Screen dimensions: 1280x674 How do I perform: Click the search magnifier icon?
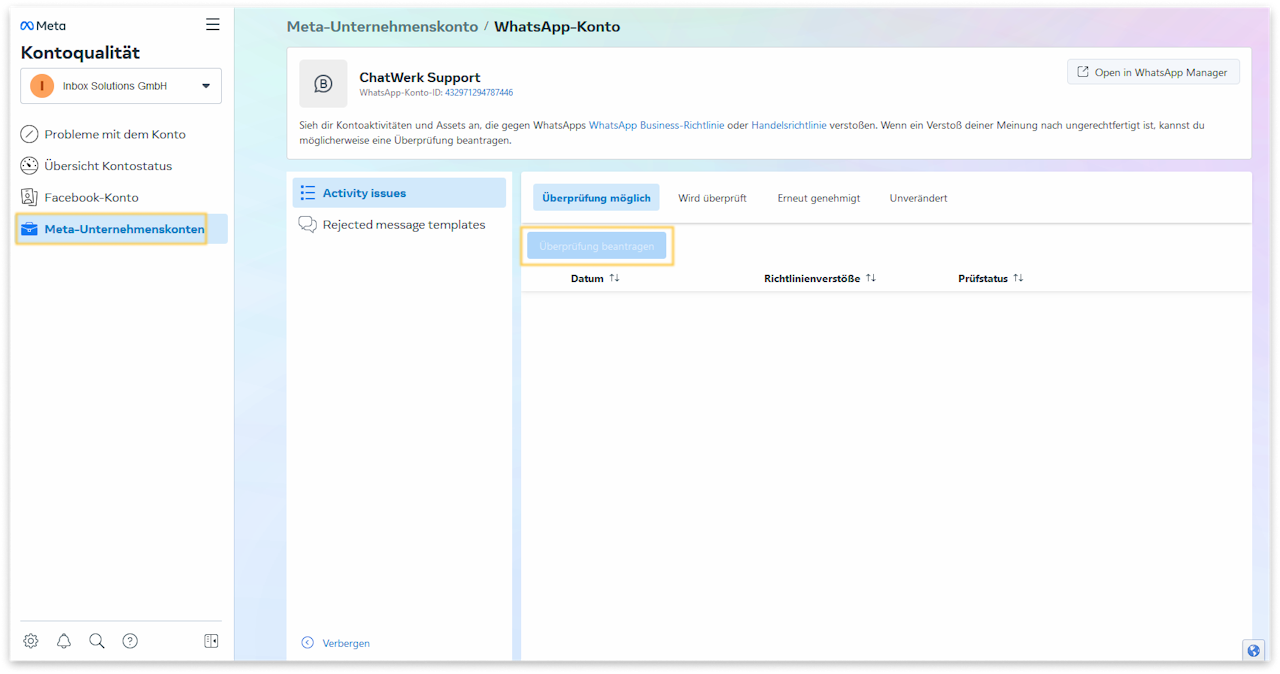click(x=97, y=641)
